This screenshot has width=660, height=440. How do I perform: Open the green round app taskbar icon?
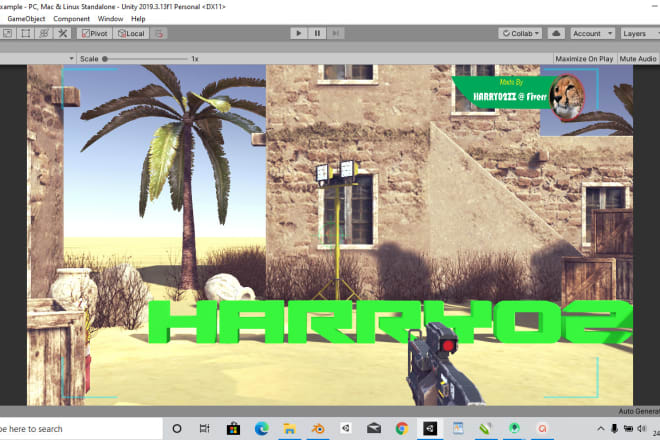(514, 429)
